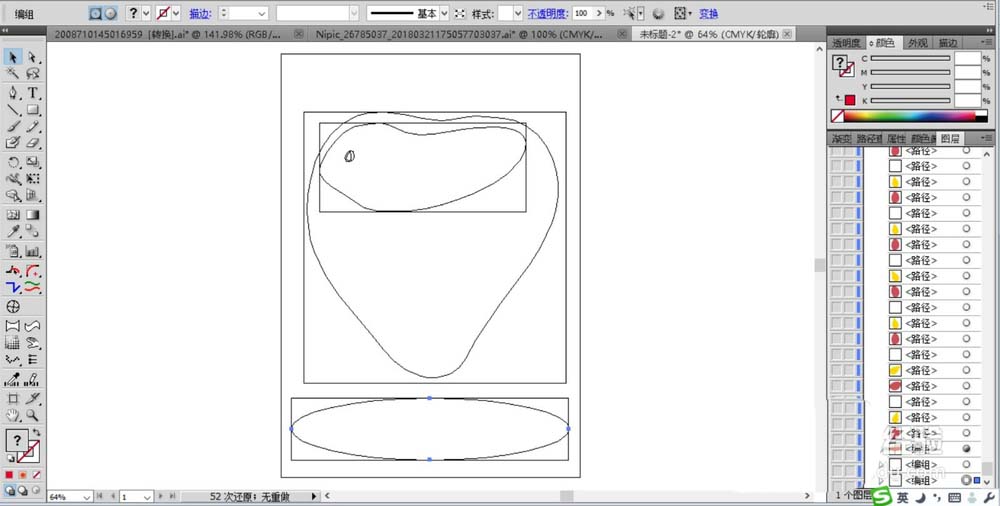Open stroke color dropdown in control bar
Screen dimensions: 1000x506
(x=176, y=13)
